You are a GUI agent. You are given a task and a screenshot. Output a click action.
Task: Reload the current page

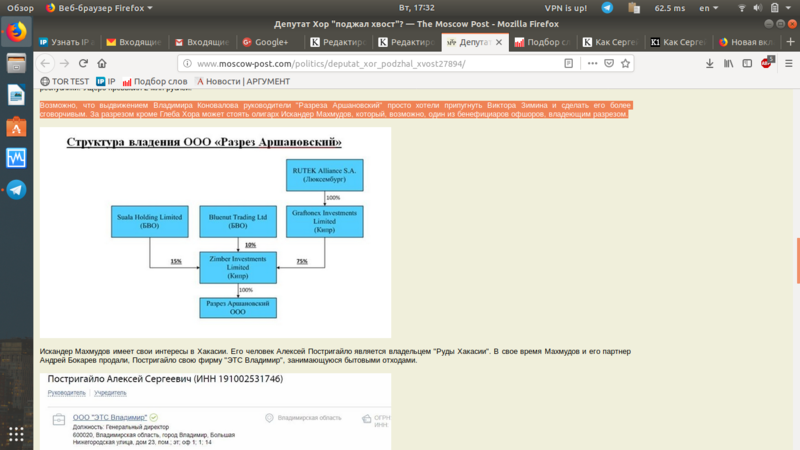click(83, 63)
